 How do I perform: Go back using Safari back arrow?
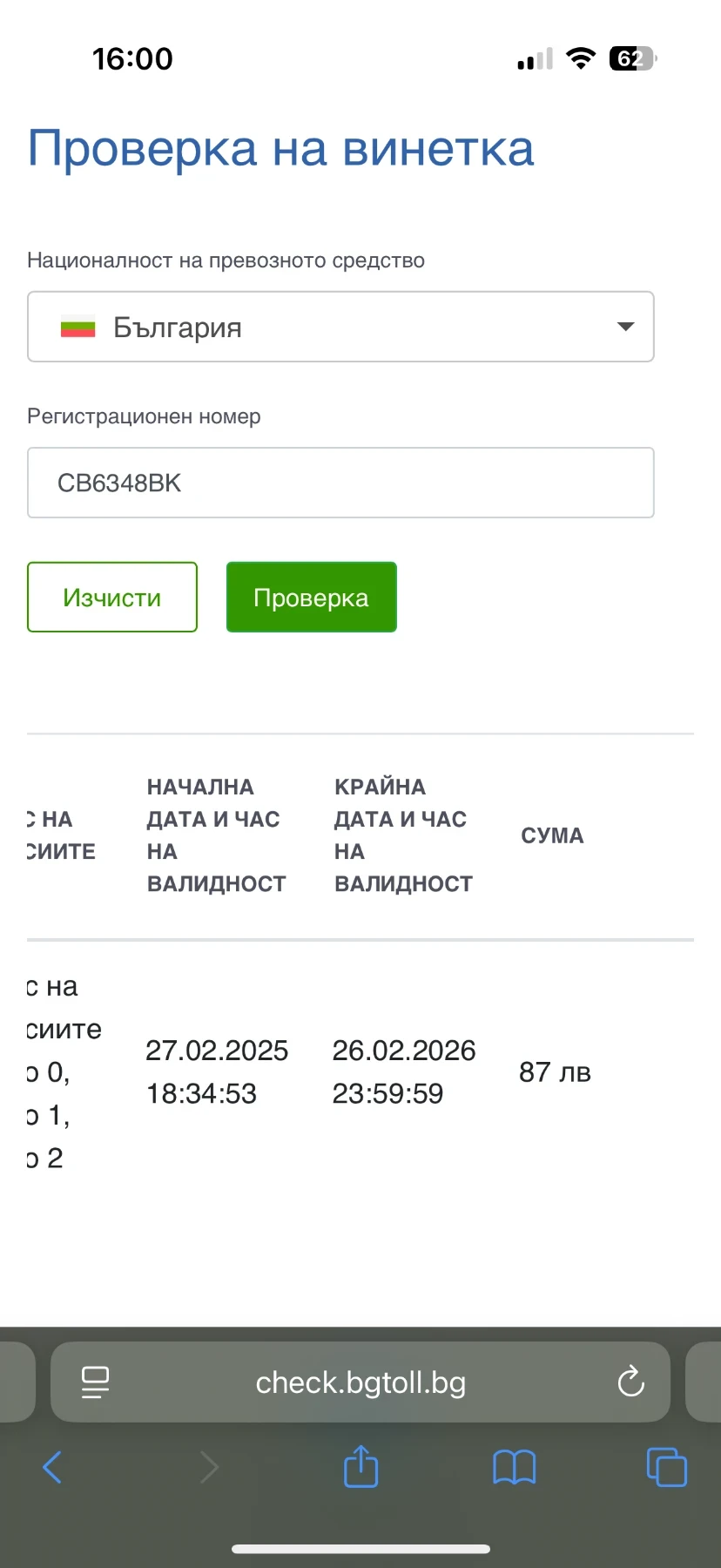pos(53,1467)
